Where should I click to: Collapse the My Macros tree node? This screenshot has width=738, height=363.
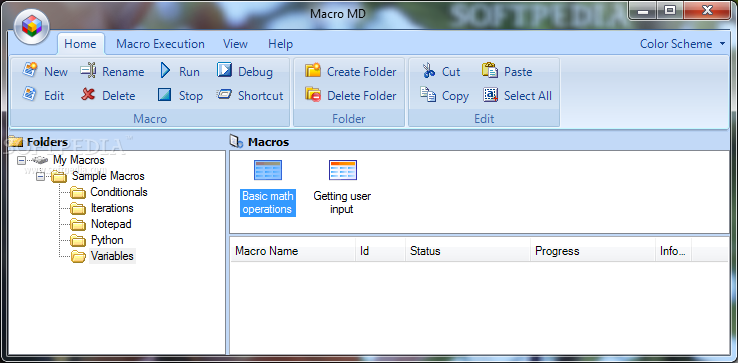(x=21, y=161)
